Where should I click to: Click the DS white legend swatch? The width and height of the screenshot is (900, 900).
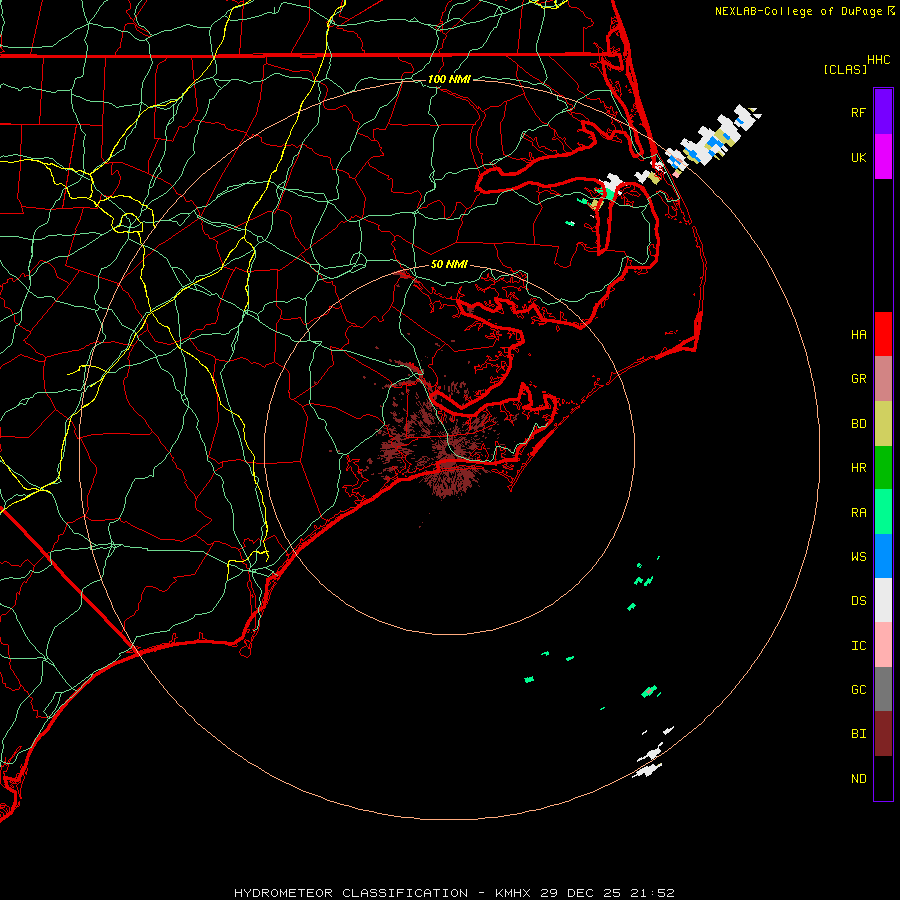[883, 600]
